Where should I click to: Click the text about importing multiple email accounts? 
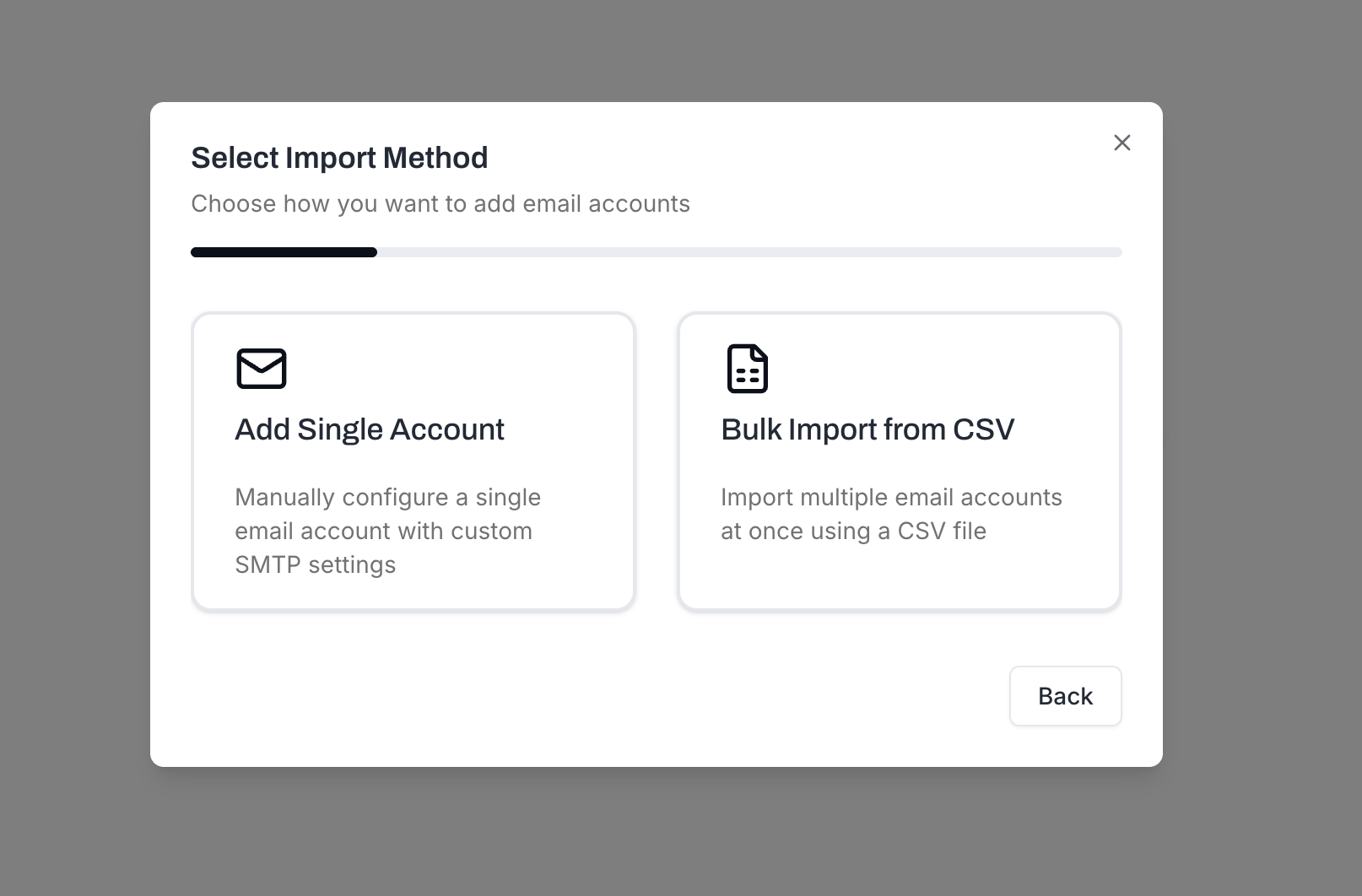coord(890,514)
